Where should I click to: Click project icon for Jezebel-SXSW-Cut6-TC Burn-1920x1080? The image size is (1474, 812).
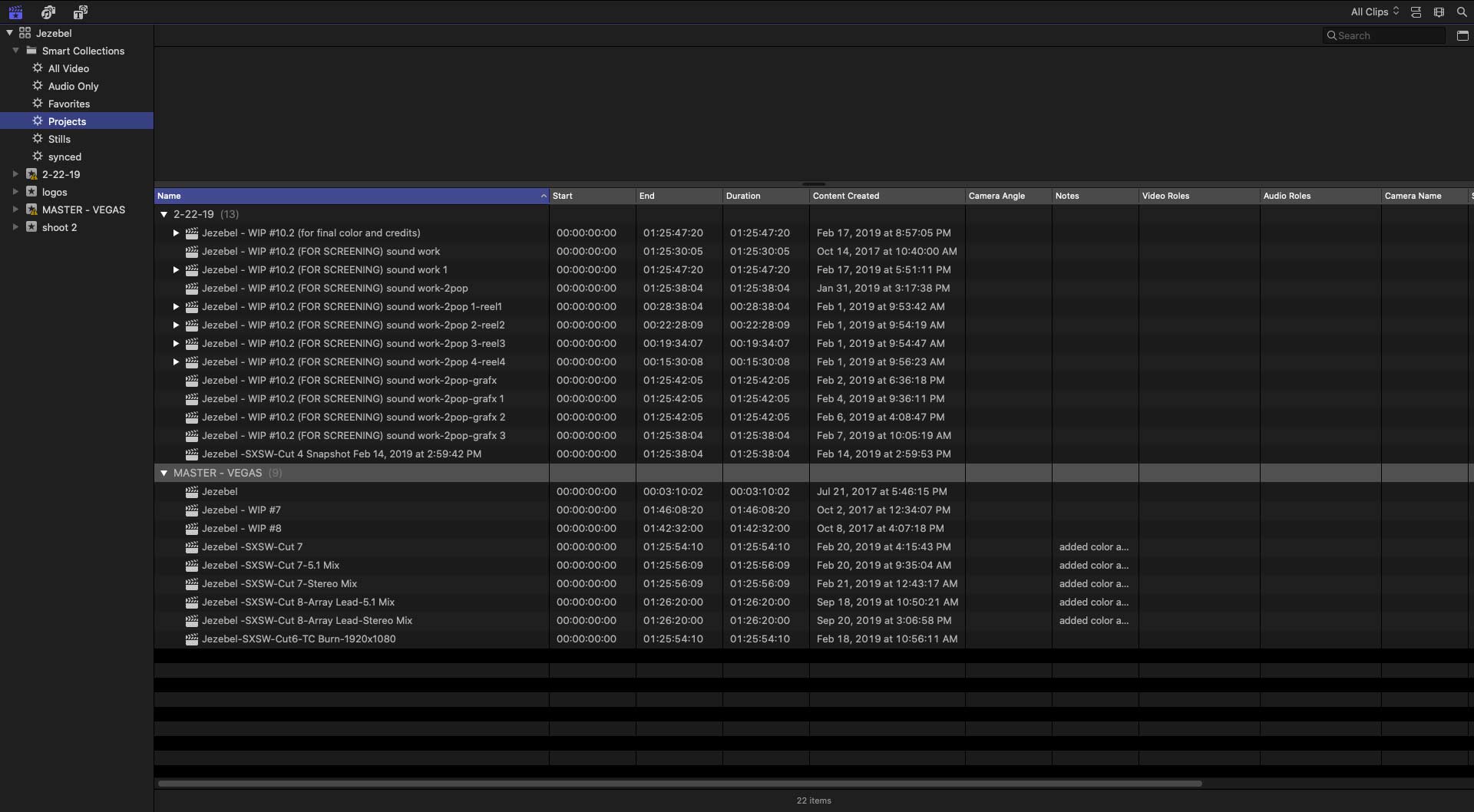point(192,639)
